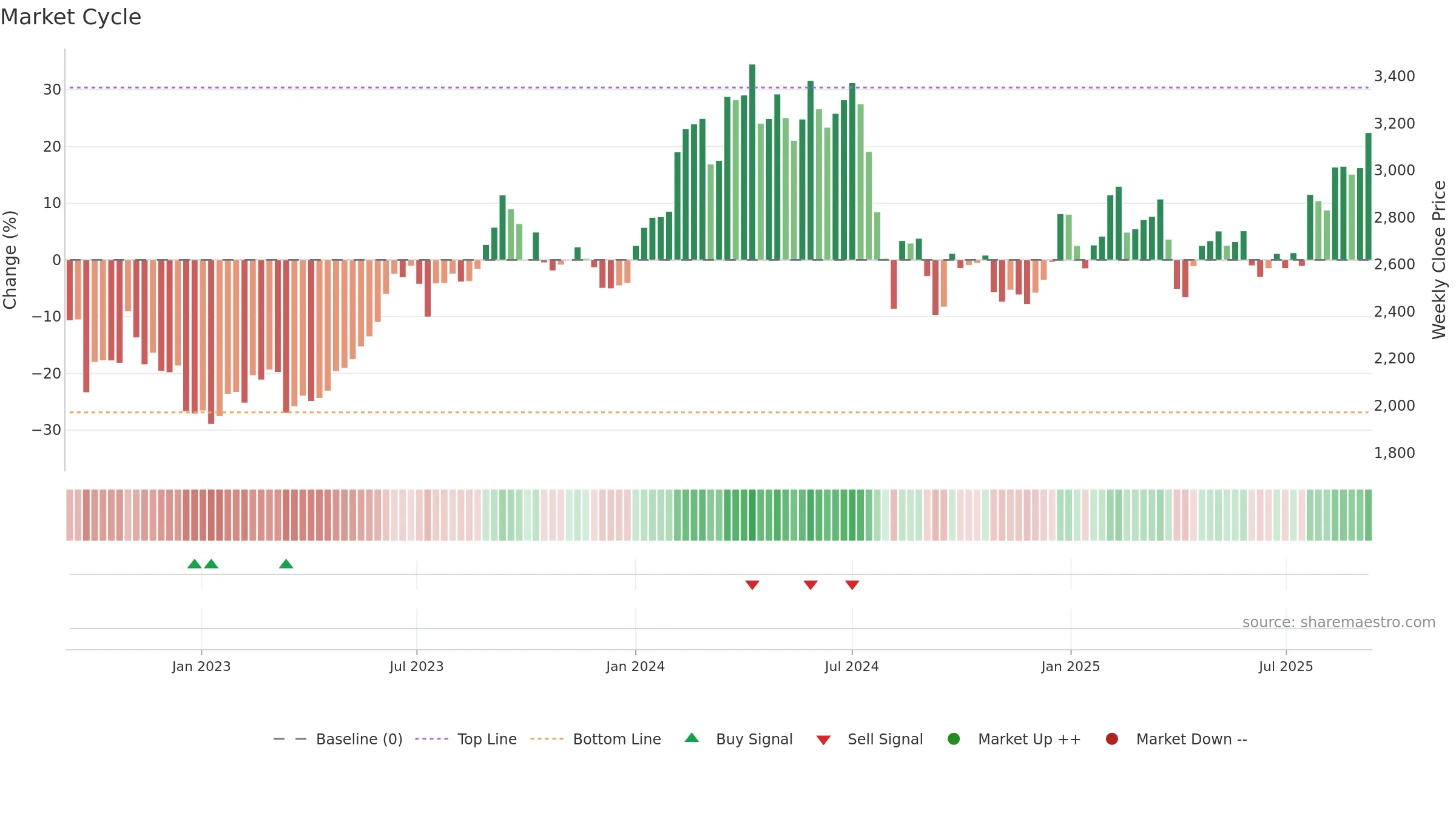Click the red Market Down circle in legend
This screenshot has width=1456, height=819.
(1112, 739)
